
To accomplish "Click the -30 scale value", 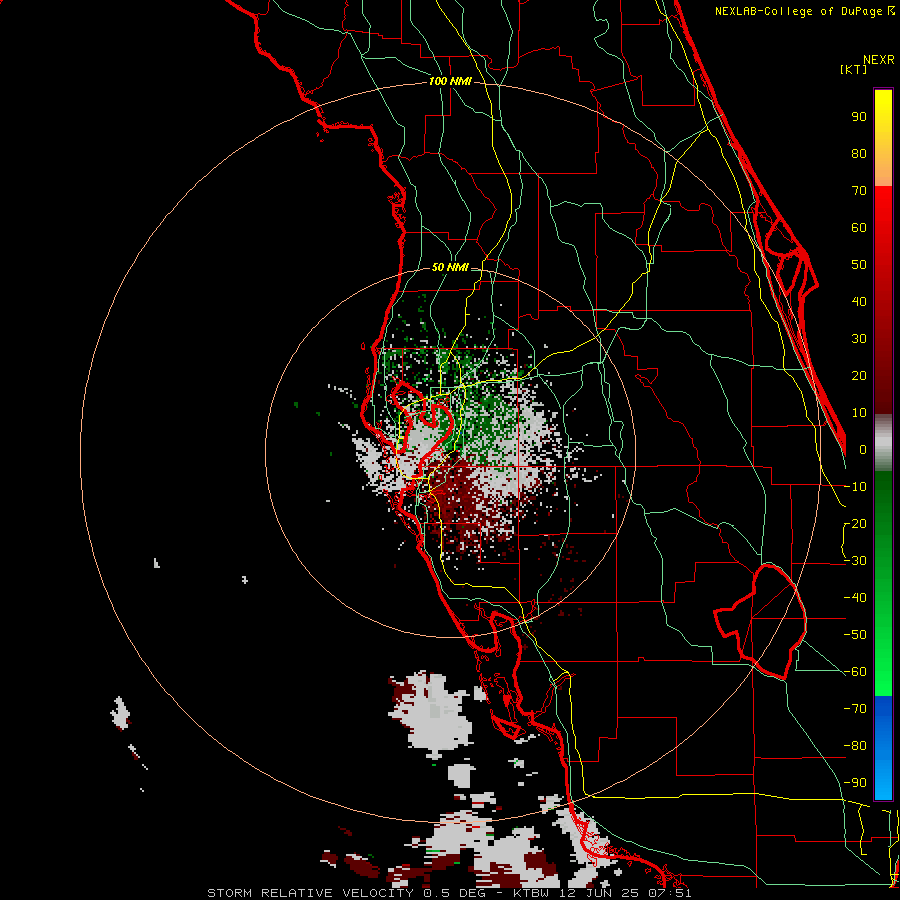I will click(x=855, y=561).
